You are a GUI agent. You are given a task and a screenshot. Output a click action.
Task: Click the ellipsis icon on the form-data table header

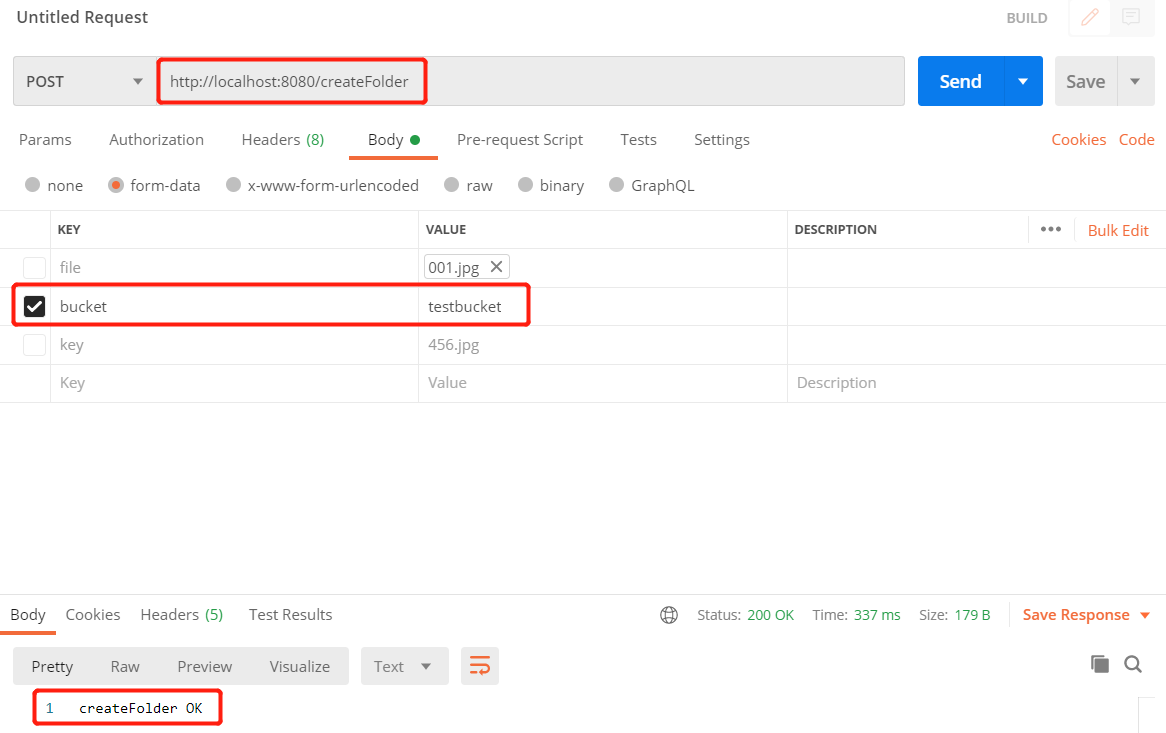(x=1051, y=229)
